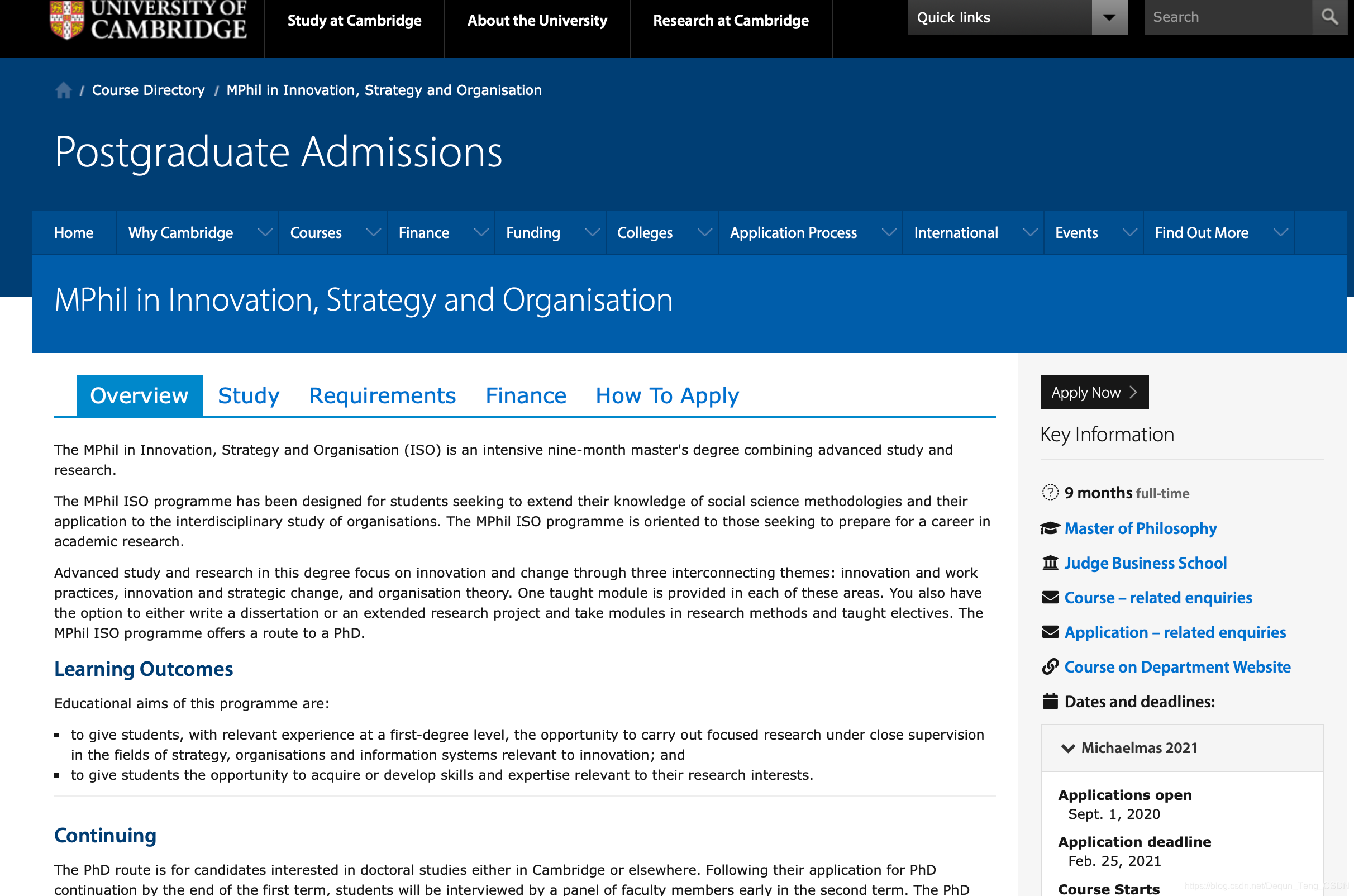Viewport: 1354px width, 896px height.
Task: Click the Apply Now button
Action: click(1094, 392)
